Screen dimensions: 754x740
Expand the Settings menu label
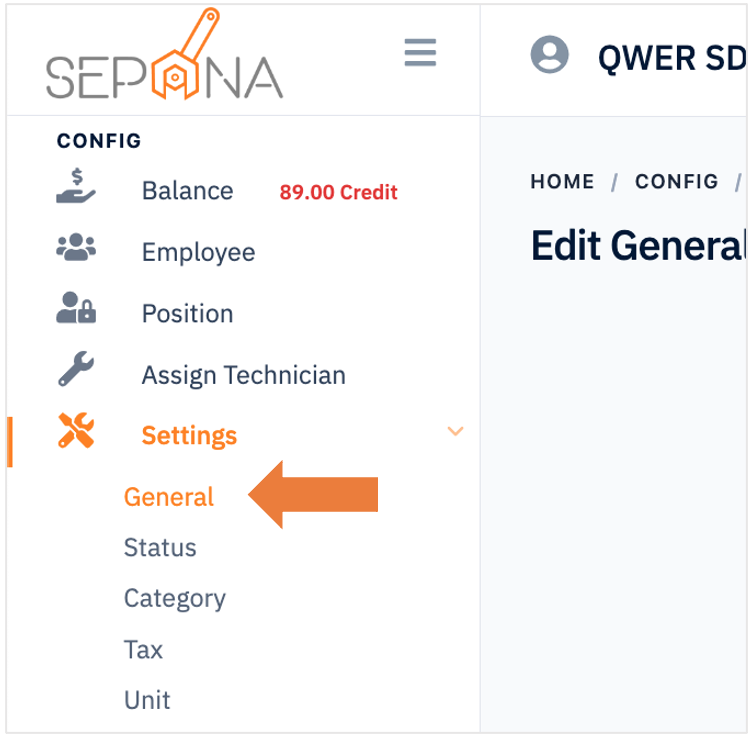click(189, 436)
